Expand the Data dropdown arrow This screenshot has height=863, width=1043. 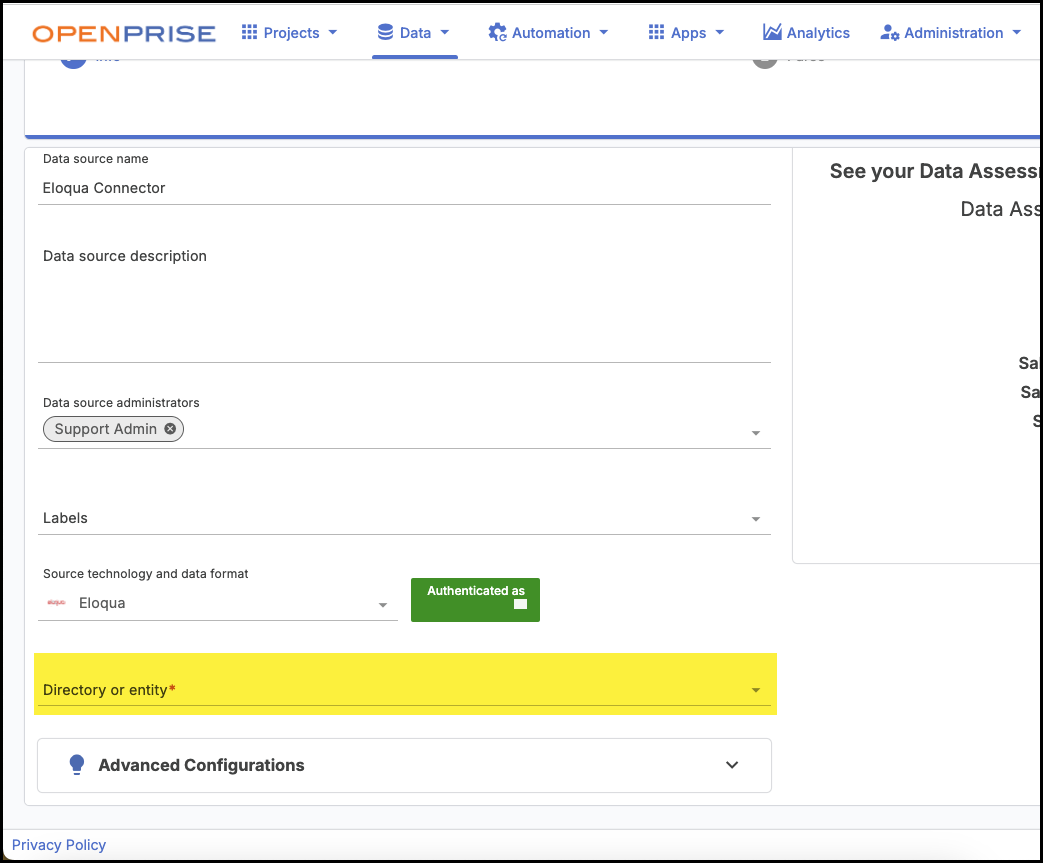coord(445,33)
